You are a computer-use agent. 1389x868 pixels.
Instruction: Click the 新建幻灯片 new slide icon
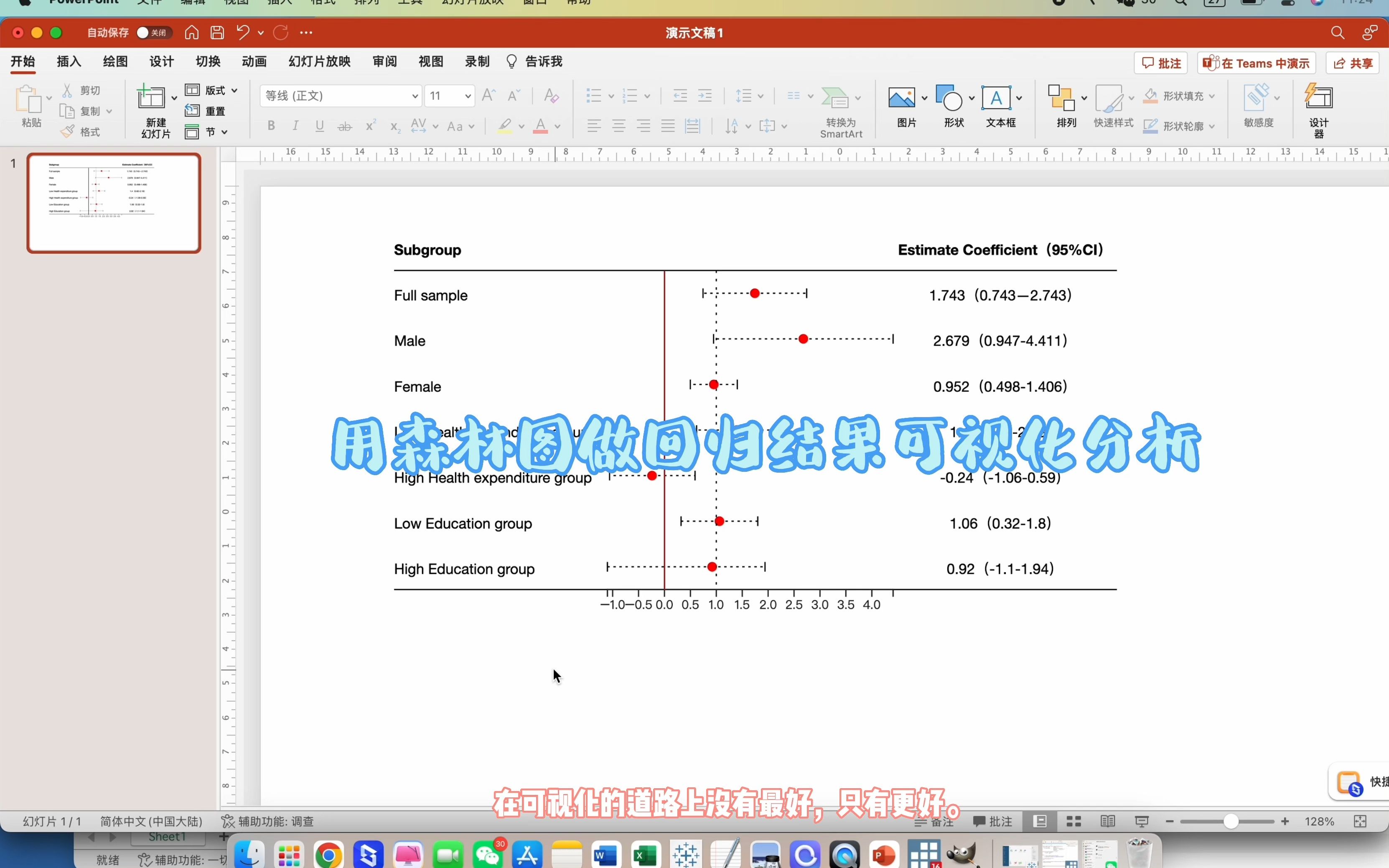[151, 99]
